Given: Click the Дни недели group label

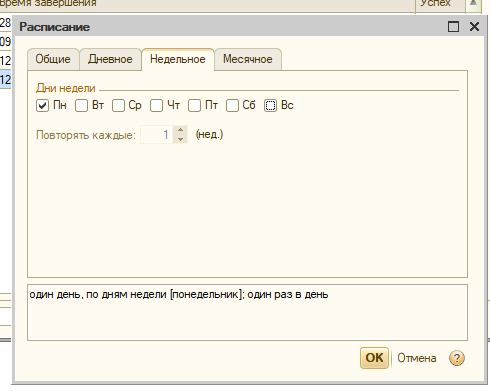Looking at the screenshot, I should point(66,88).
